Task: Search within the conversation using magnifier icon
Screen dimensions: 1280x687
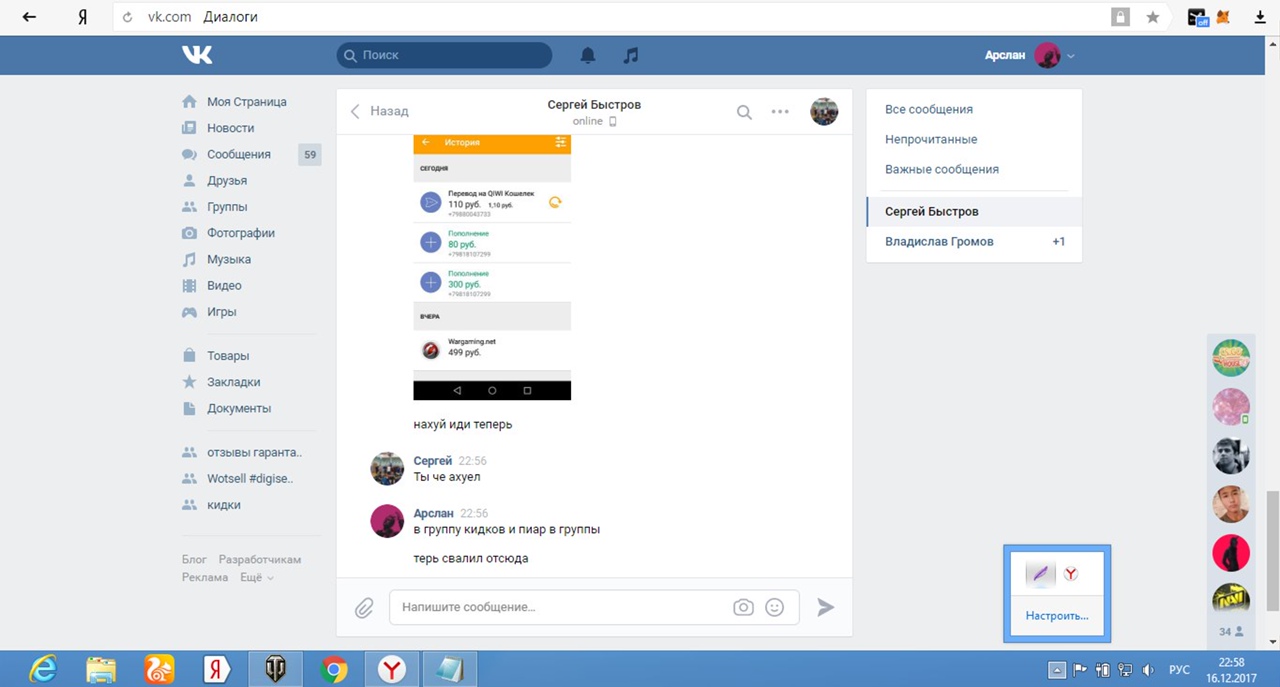Action: point(744,112)
